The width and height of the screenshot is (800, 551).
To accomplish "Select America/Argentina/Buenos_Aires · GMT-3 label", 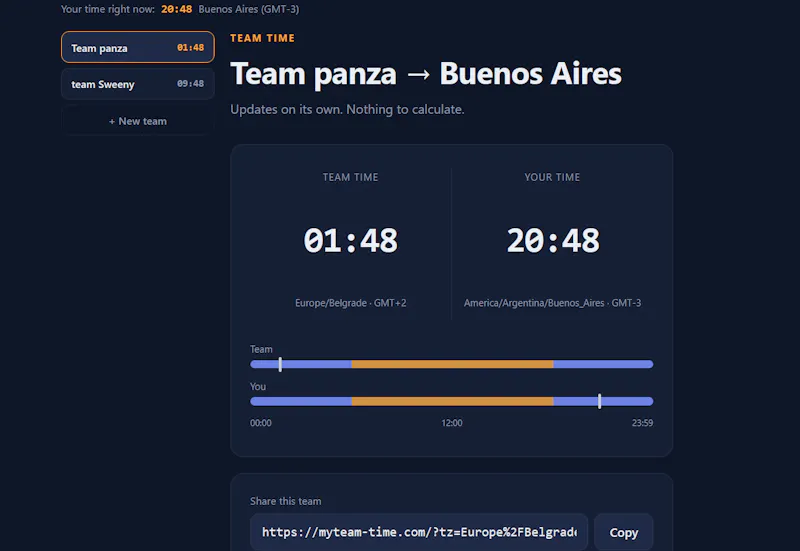I will tap(553, 303).
